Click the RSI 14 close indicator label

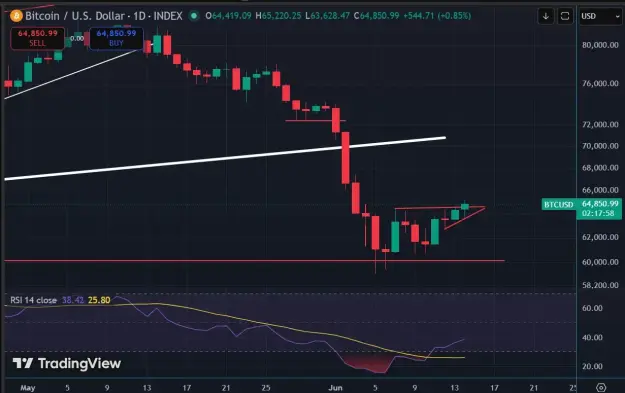[33, 300]
